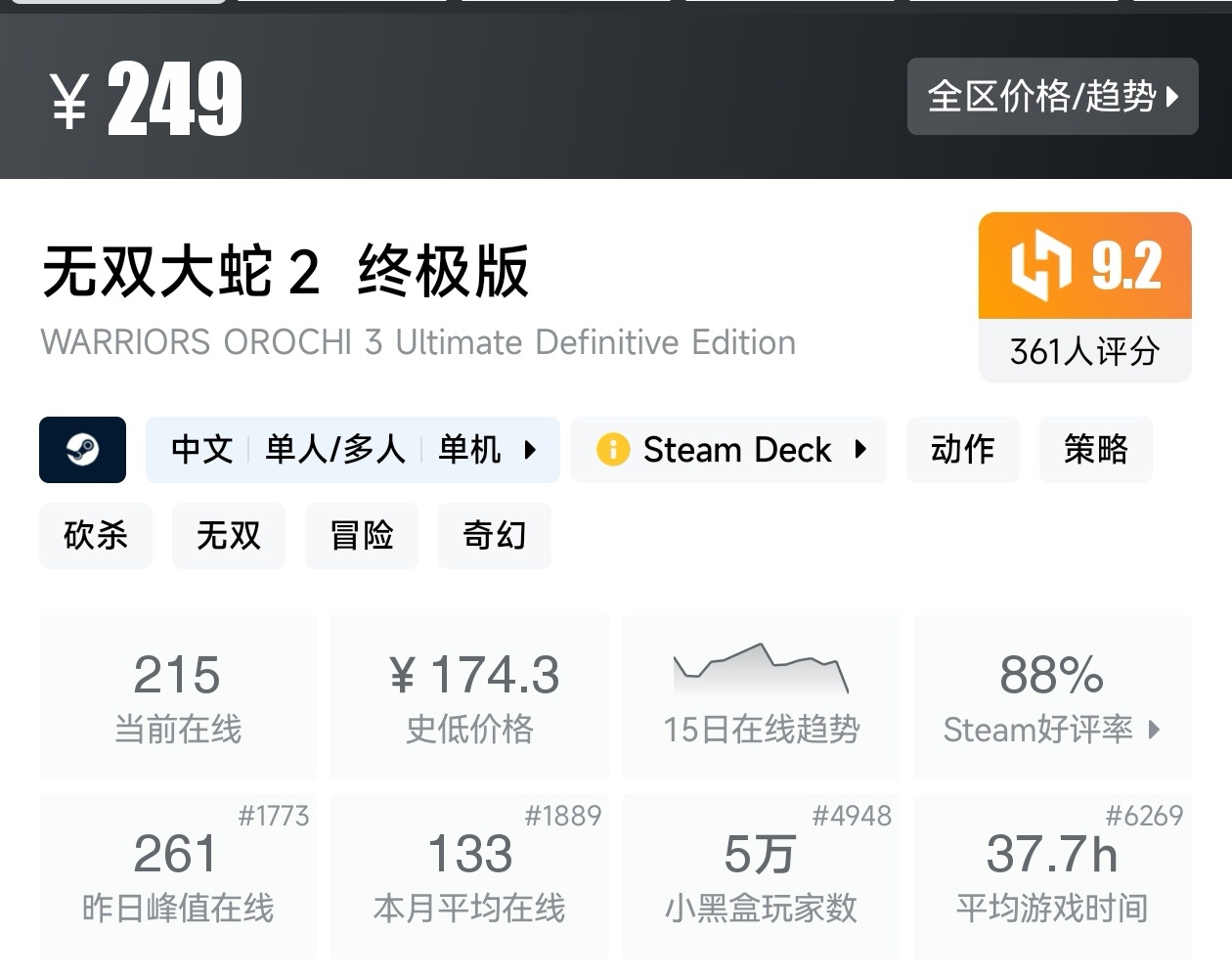Tap the WARRIORS OROCHI 3 Ultimate subtitle
The height and width of the screenshot is (978, 1232).
click(418, 342)
